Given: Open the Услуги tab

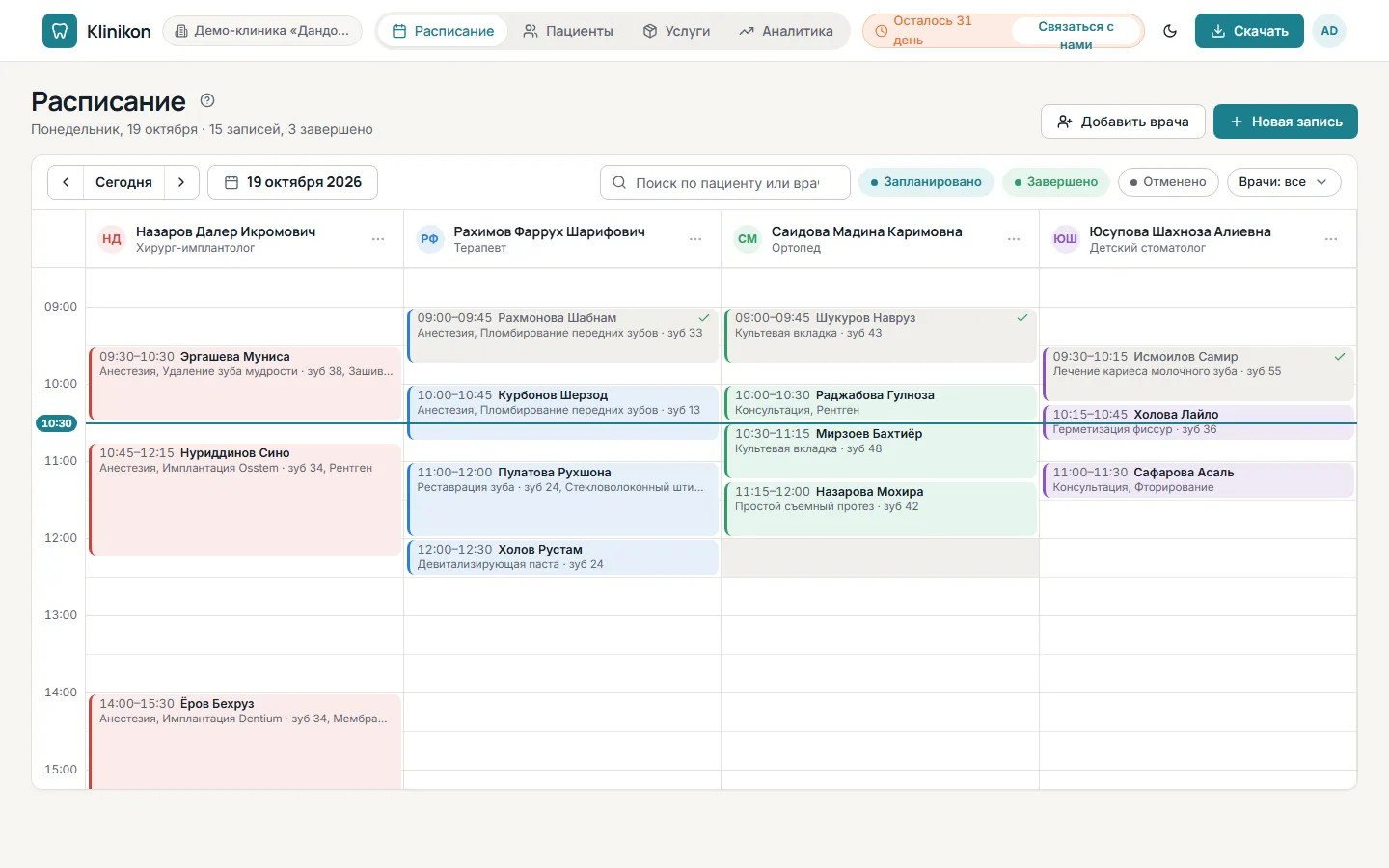Looking at the screenshot, I should (676, 31).
